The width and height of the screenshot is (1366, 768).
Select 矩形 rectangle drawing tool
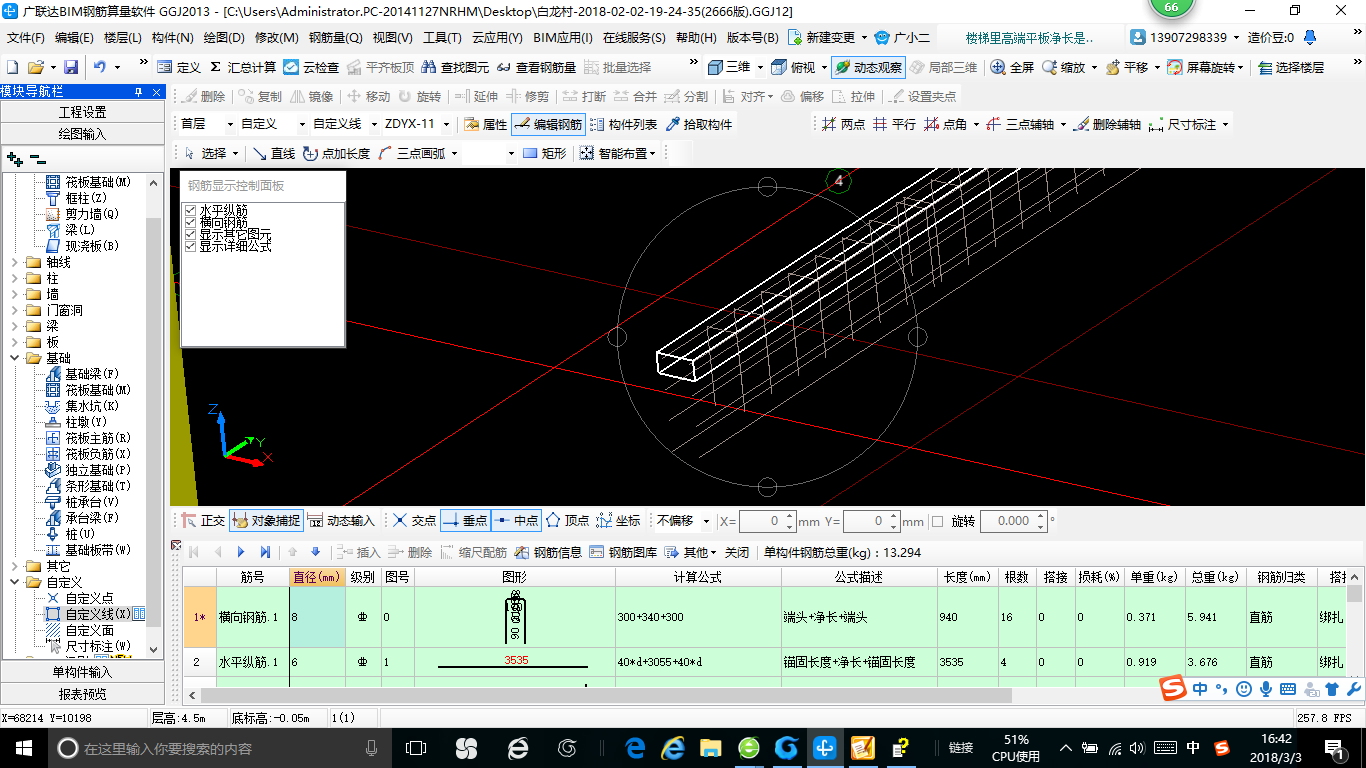545,153
